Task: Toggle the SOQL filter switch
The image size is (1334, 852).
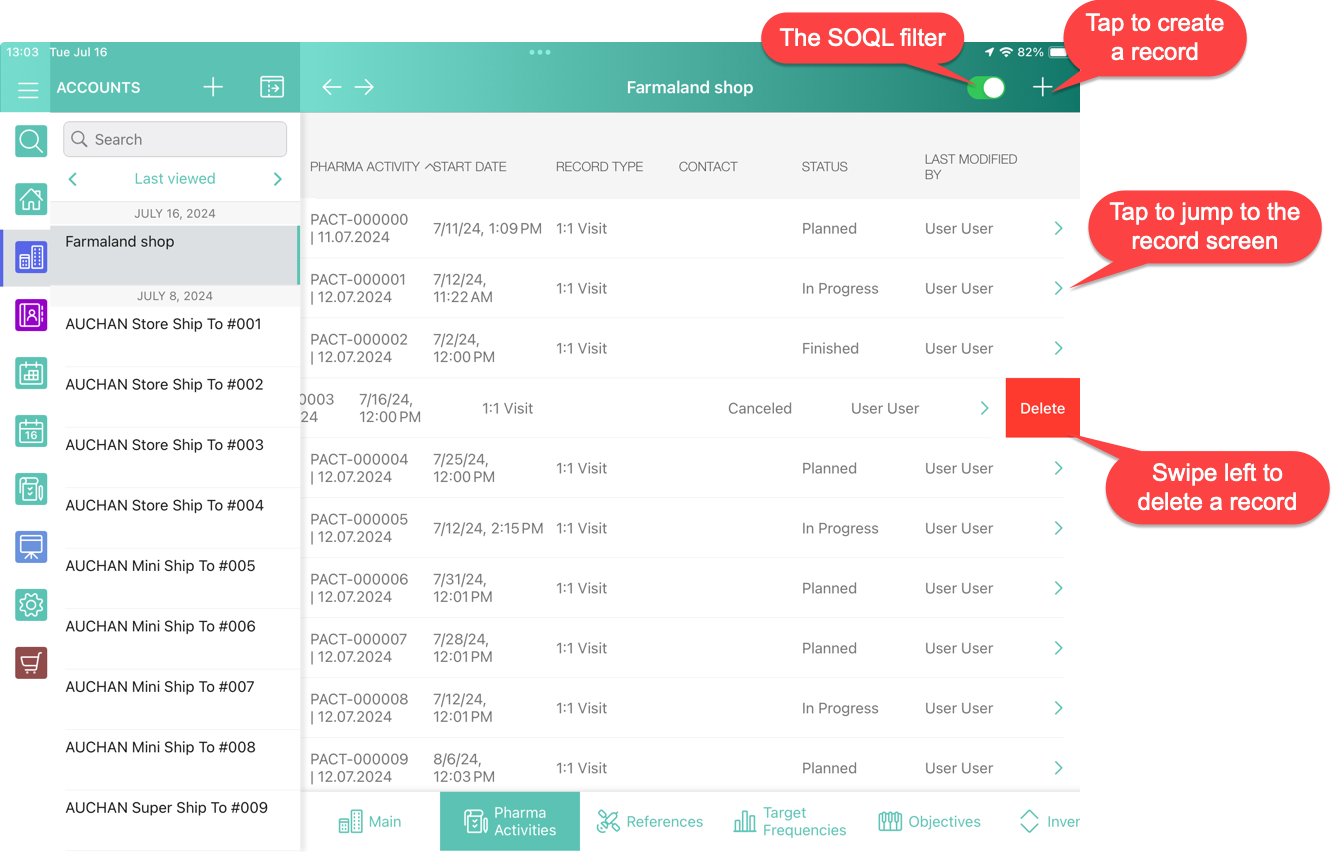Action: [985, 88]
